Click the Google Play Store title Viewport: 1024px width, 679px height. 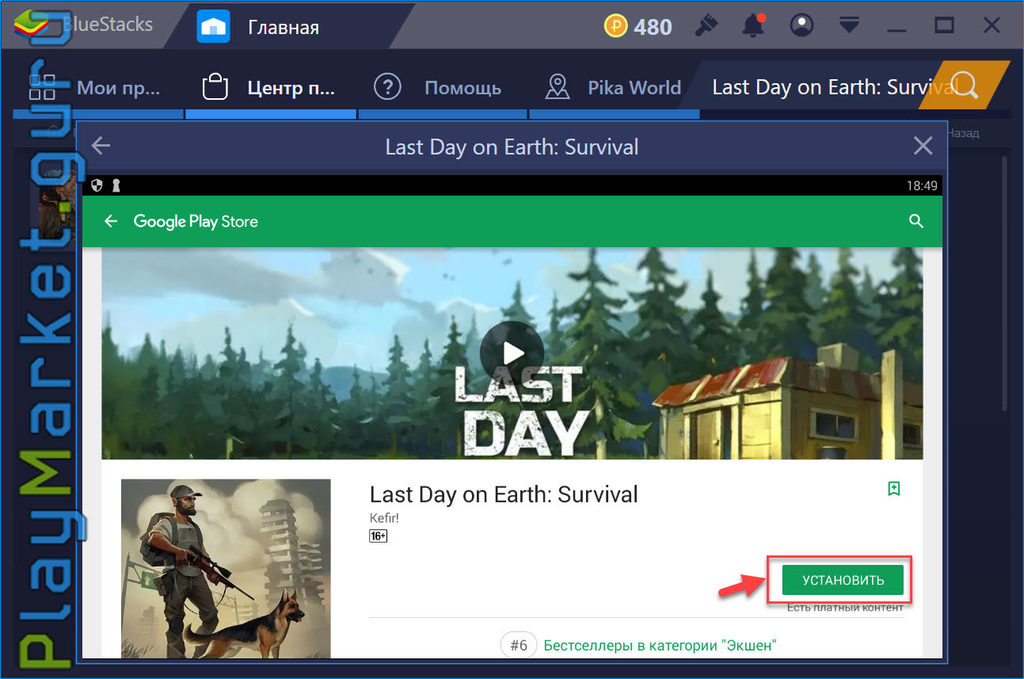(195, 221)
